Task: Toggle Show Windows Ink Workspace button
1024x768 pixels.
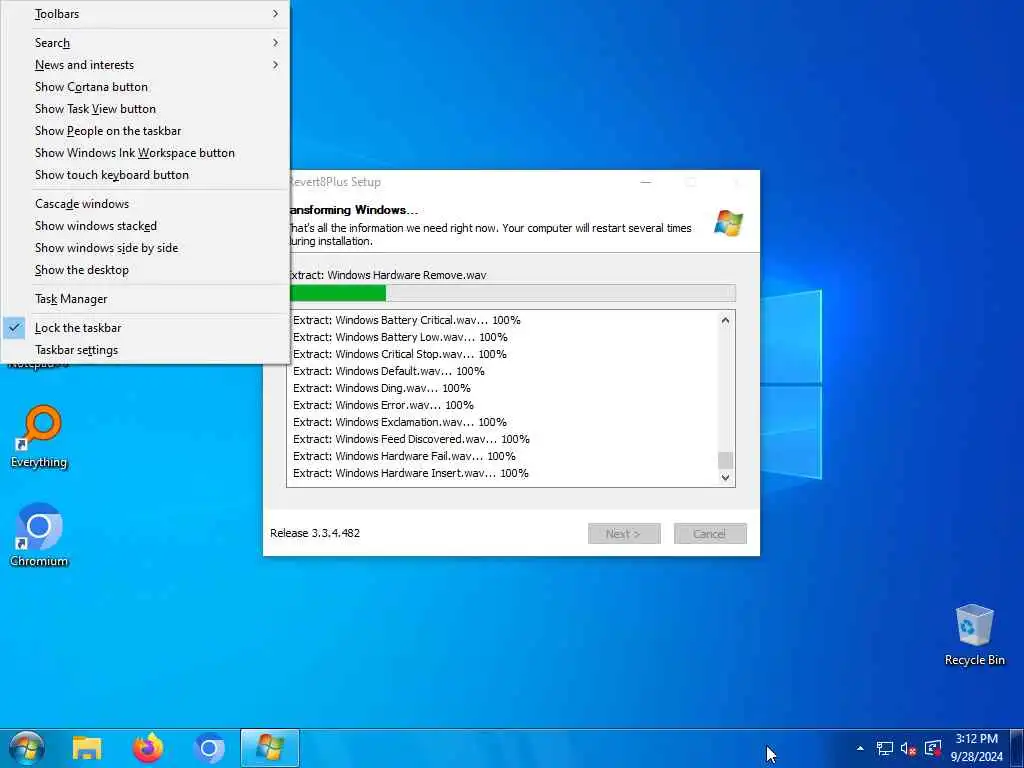Action: (146, 153)
